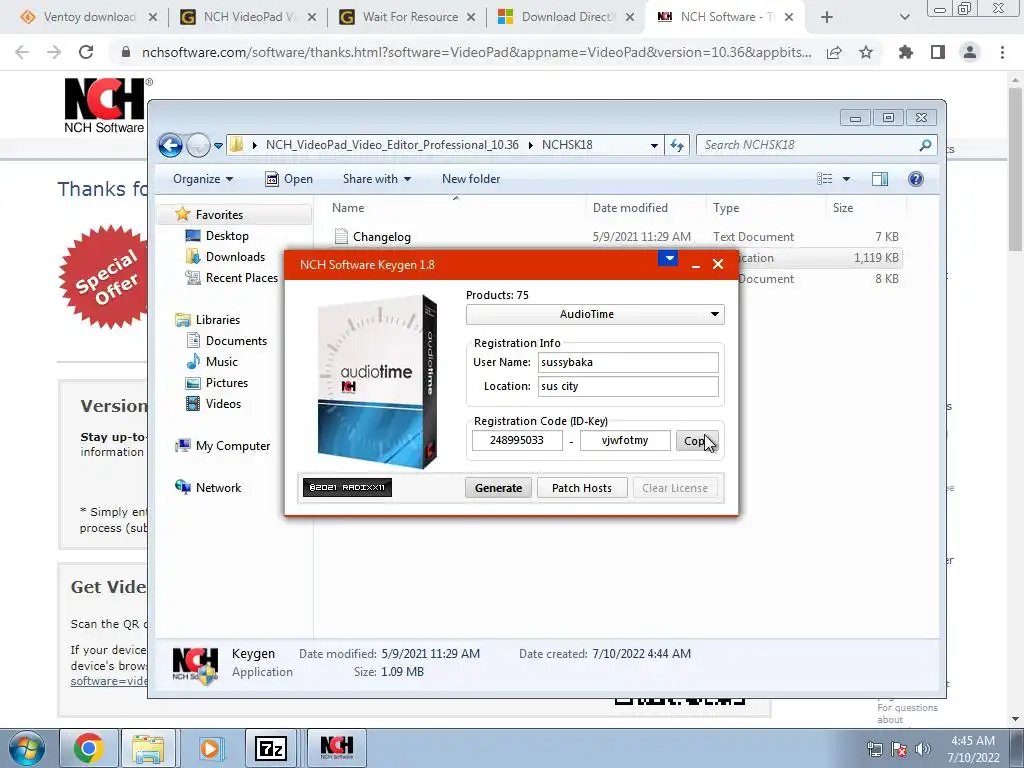Click the registration ID field 248995033
1024x768 pixels.
coord(517,440)
